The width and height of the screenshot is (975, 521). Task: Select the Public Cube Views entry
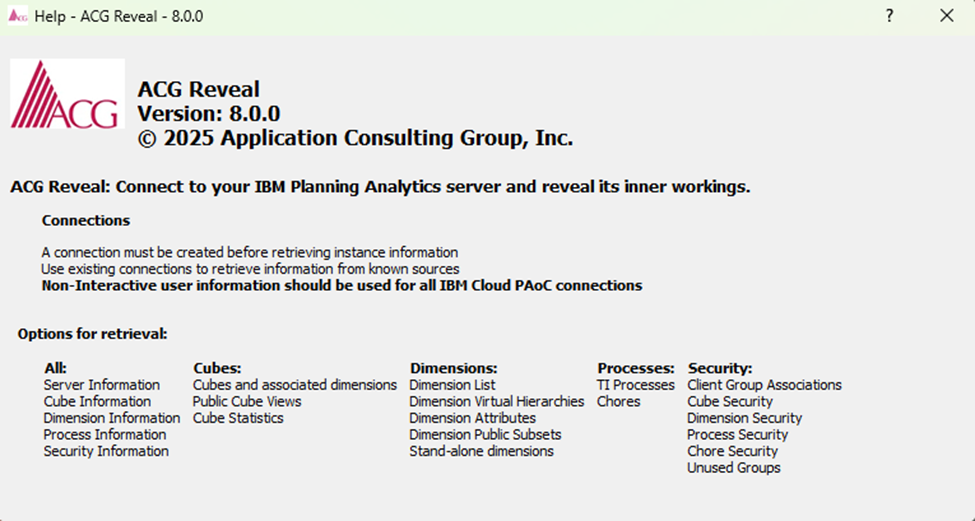(x=247, y=402)
